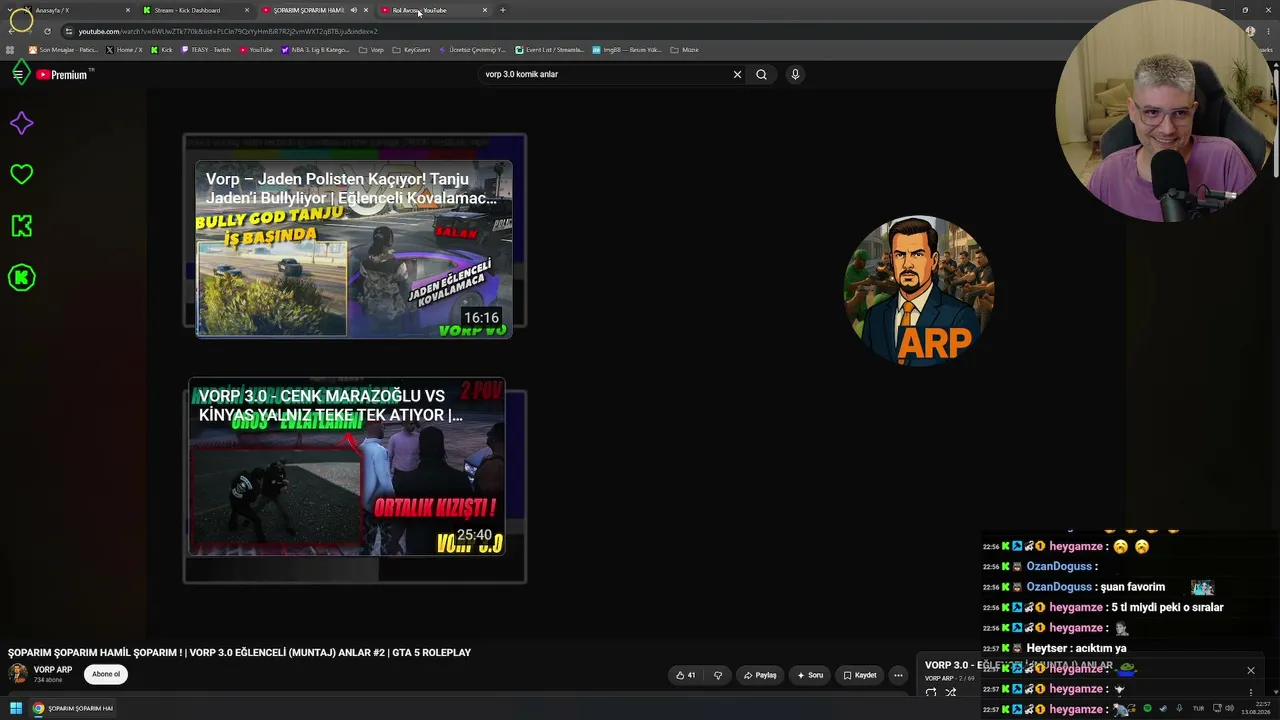This screenshot has height=720, width=1280.
Task: Open more actions three-dot menu under video
Action: tap(898, 675)
